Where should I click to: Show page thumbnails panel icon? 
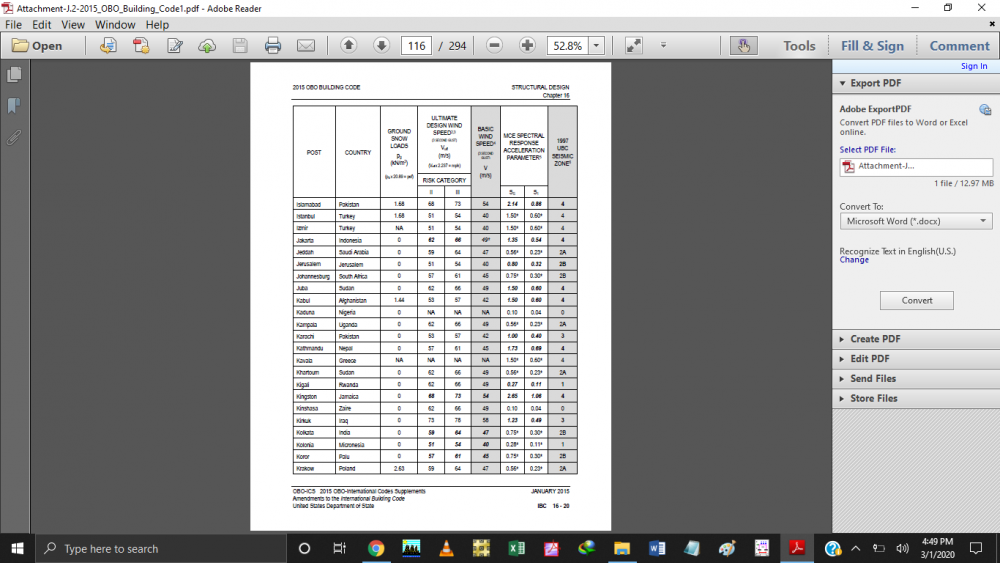(14, 74)
